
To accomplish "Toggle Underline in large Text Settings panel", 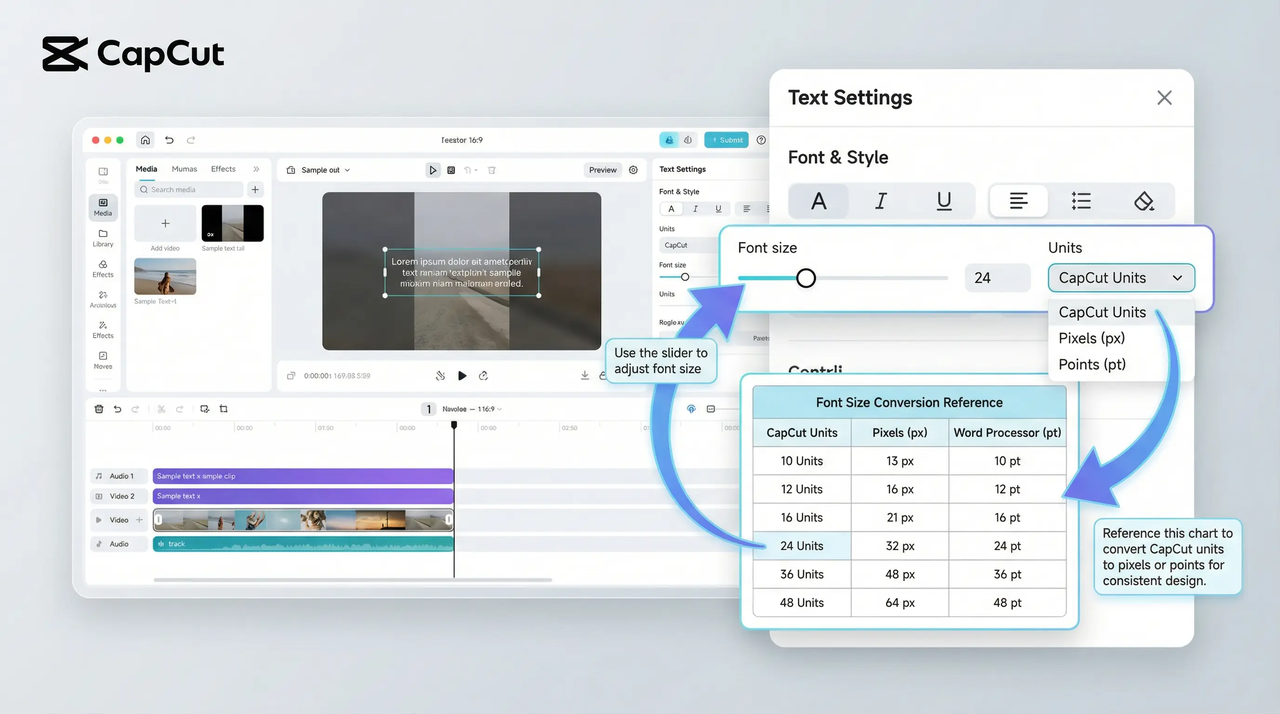I will pos(943,201).
